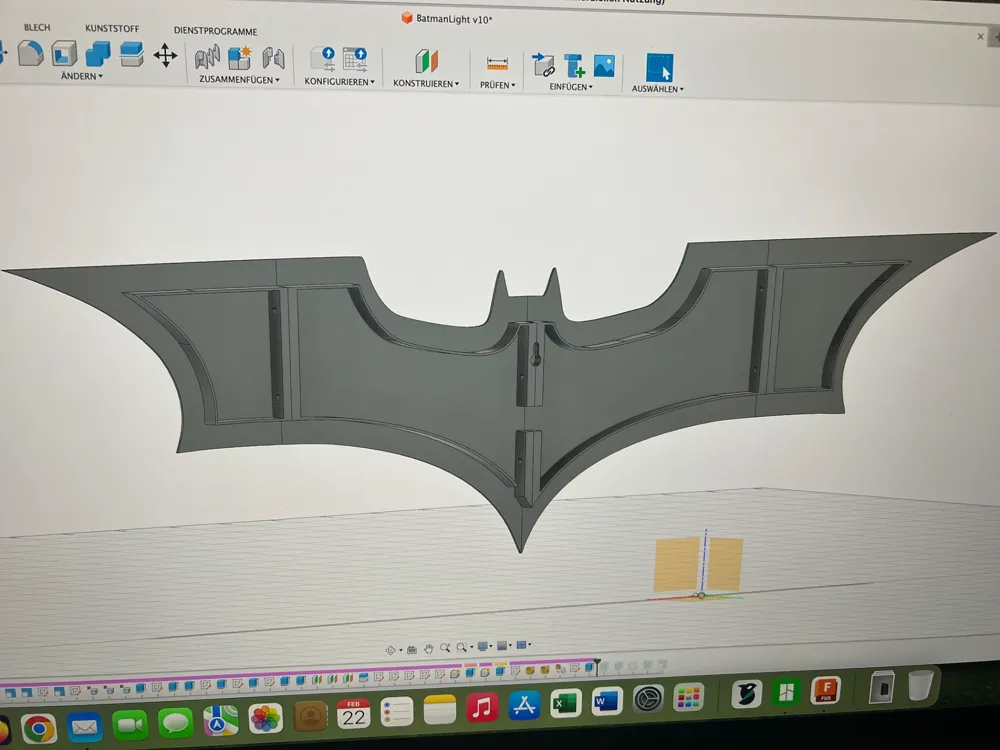Select the Offset Face tool icon
1000x750 pixels.
click(131, 54)
